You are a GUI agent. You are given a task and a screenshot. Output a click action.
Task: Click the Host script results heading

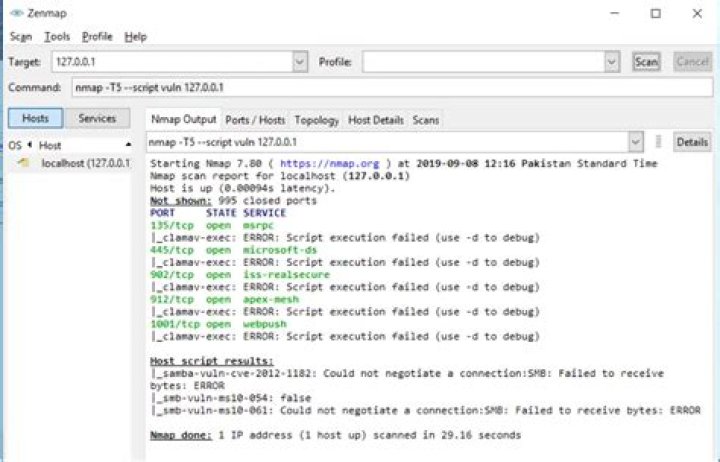click(212, 361)
